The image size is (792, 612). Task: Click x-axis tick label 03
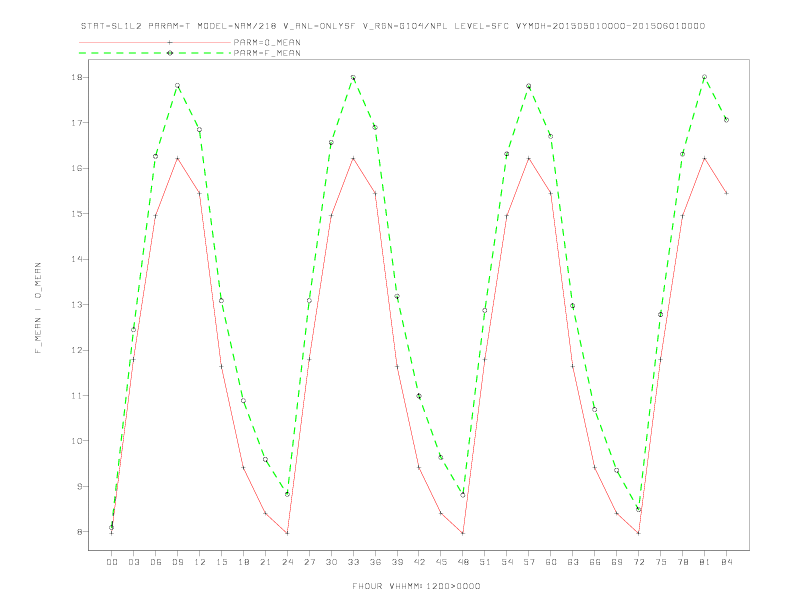click(x=133, y=562)
